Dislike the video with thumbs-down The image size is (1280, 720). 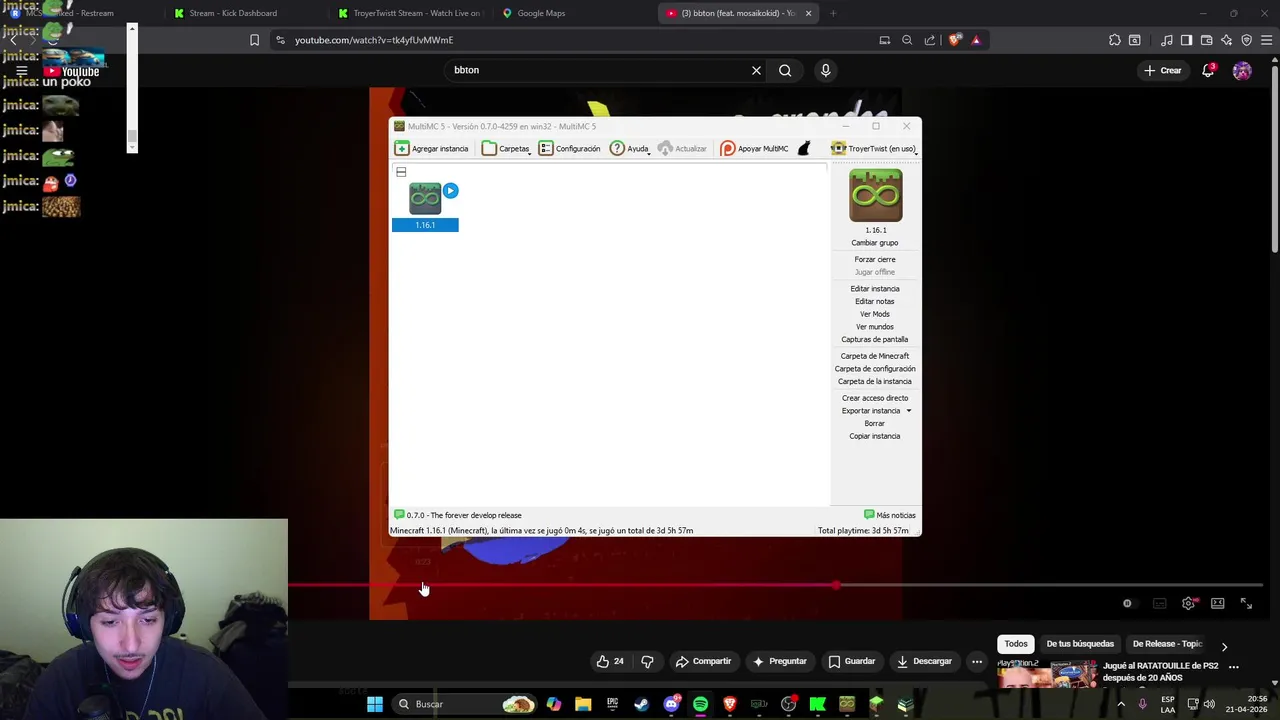(647, 661)
